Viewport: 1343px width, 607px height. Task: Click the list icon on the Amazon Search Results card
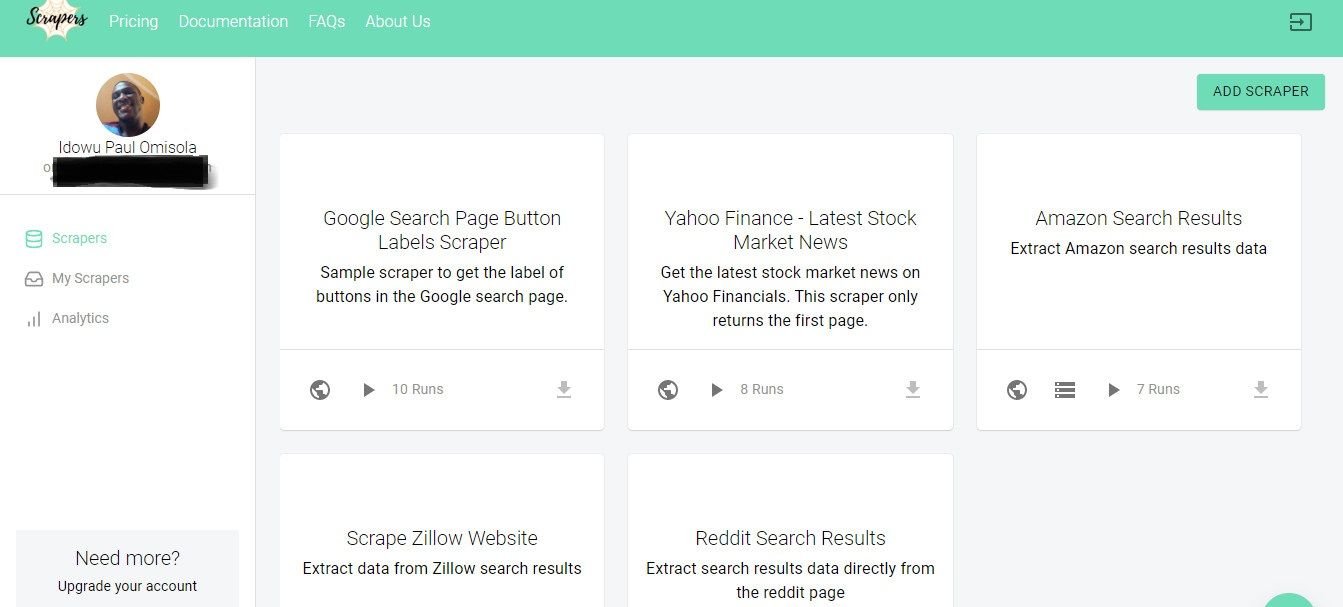coord(1065,390)
